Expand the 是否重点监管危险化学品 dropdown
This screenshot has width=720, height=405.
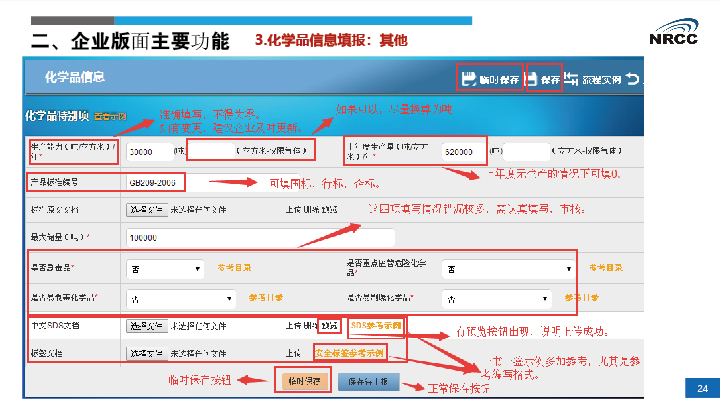point(510,269)
